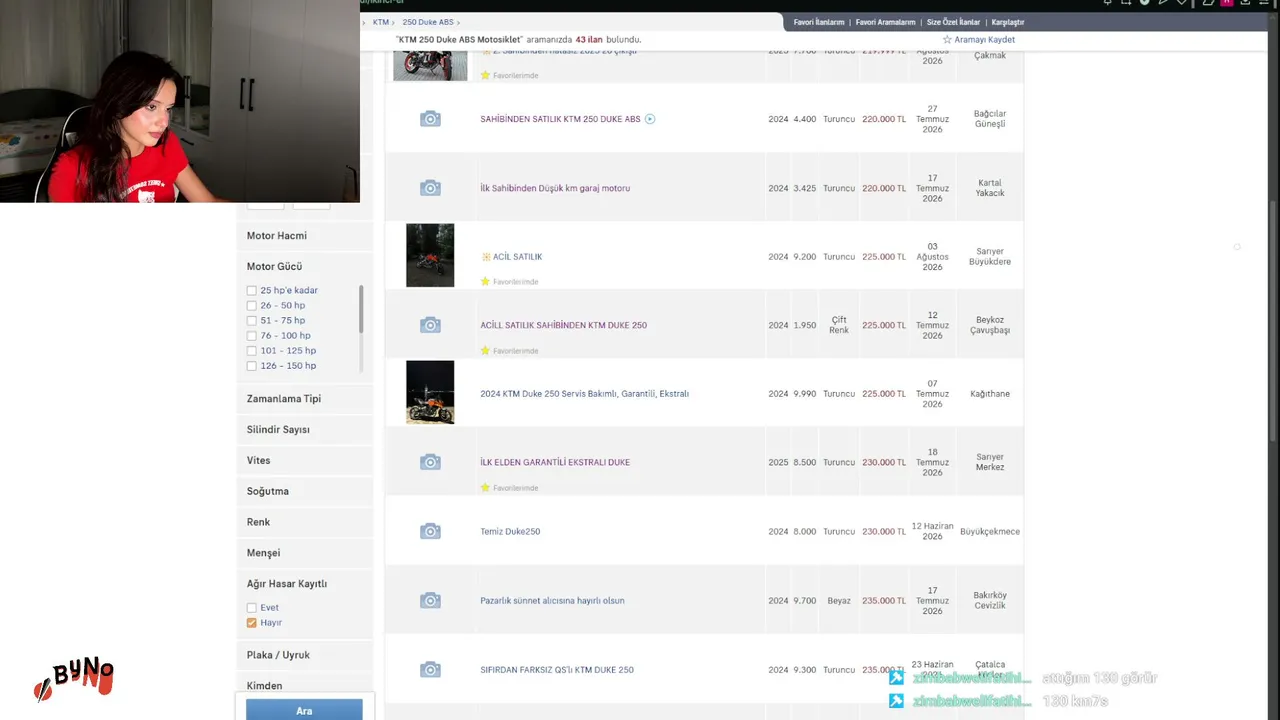Screen dimensions: 1280x720
Task: Click the star icon of Aramayı Kaydet
Action: click(947, 40)
